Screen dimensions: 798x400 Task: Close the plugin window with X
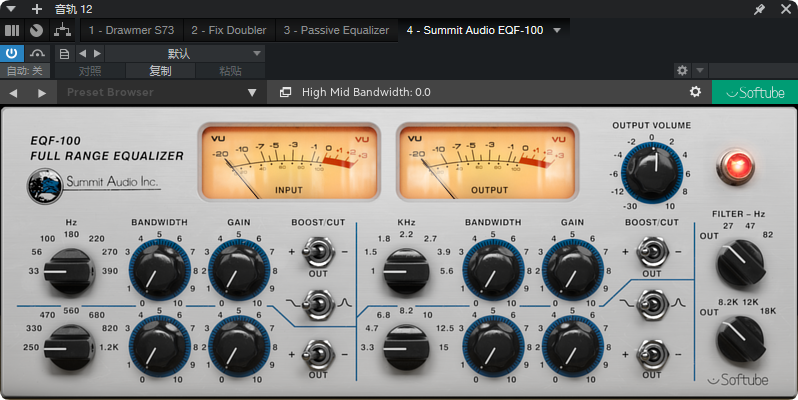pyautogui.click(x=785, y=9)
